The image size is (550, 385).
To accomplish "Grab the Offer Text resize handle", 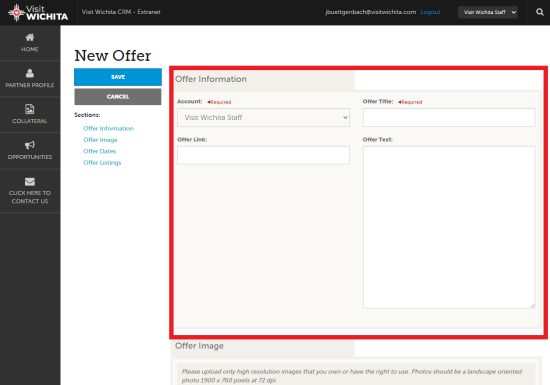I will 532,306.
